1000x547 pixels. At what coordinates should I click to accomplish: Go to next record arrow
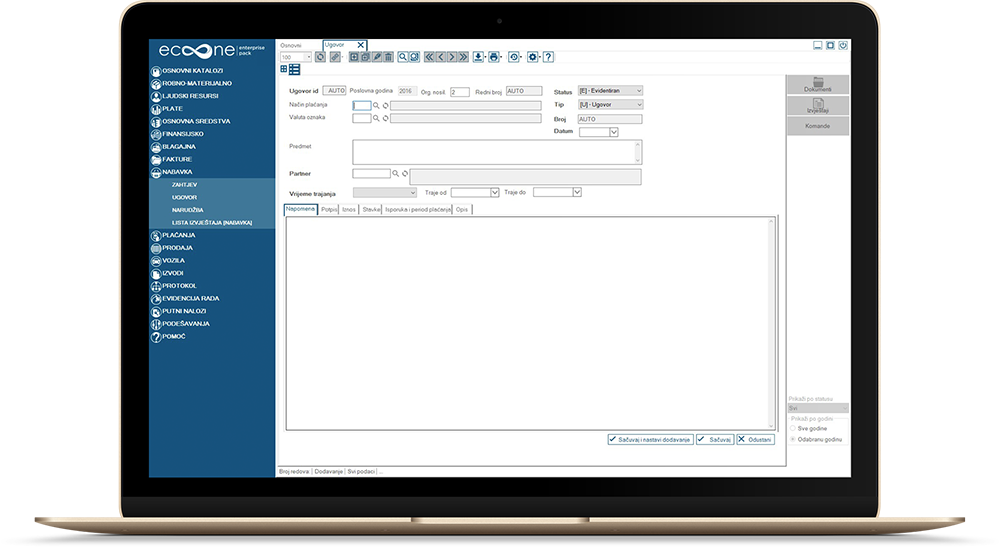click(452, 57)
